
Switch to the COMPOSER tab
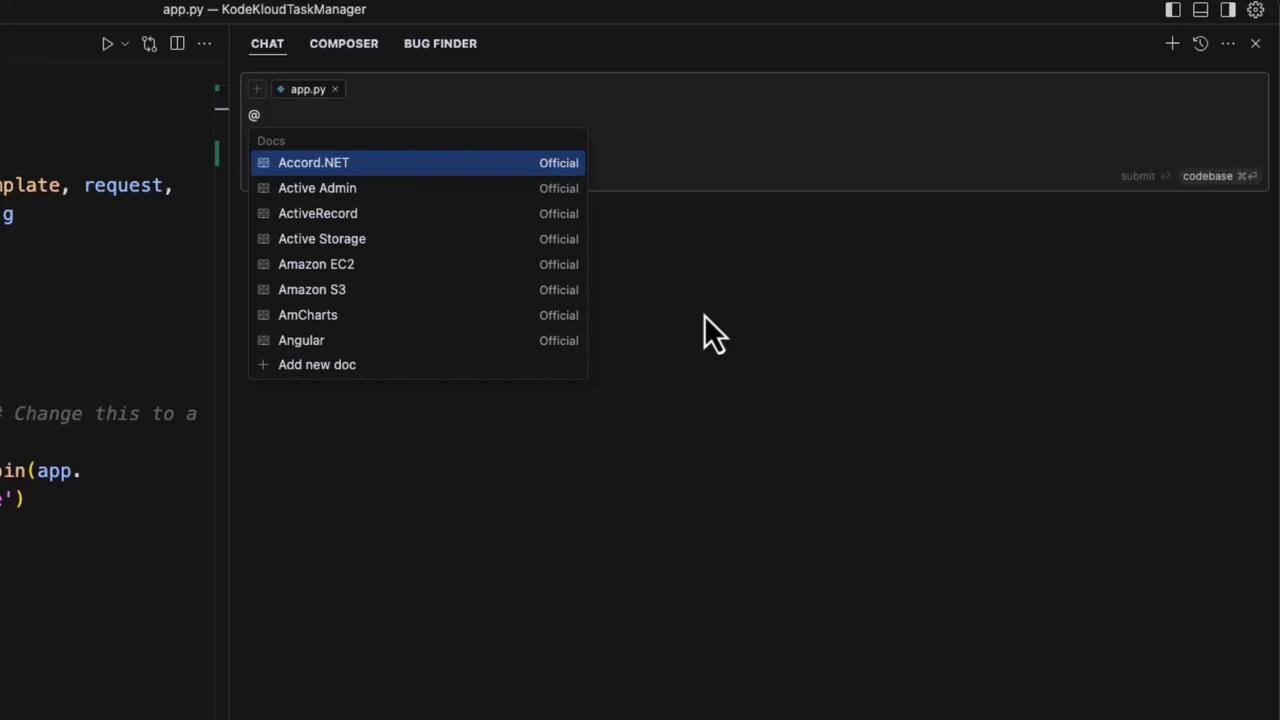tap(344, 44)
